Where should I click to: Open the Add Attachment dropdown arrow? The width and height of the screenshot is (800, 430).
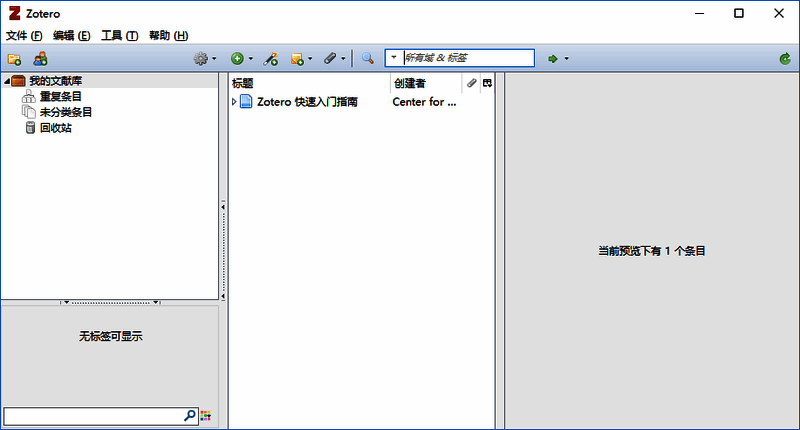(343, 59)
